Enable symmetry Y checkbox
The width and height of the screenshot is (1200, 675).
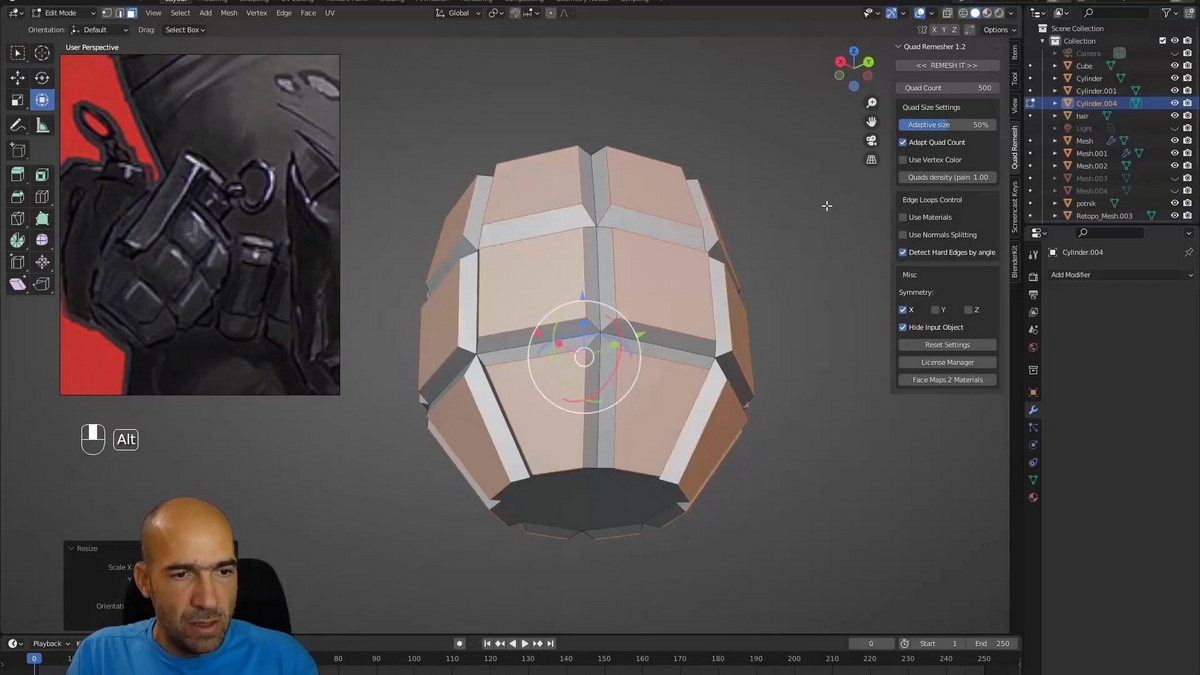[935, 310]
